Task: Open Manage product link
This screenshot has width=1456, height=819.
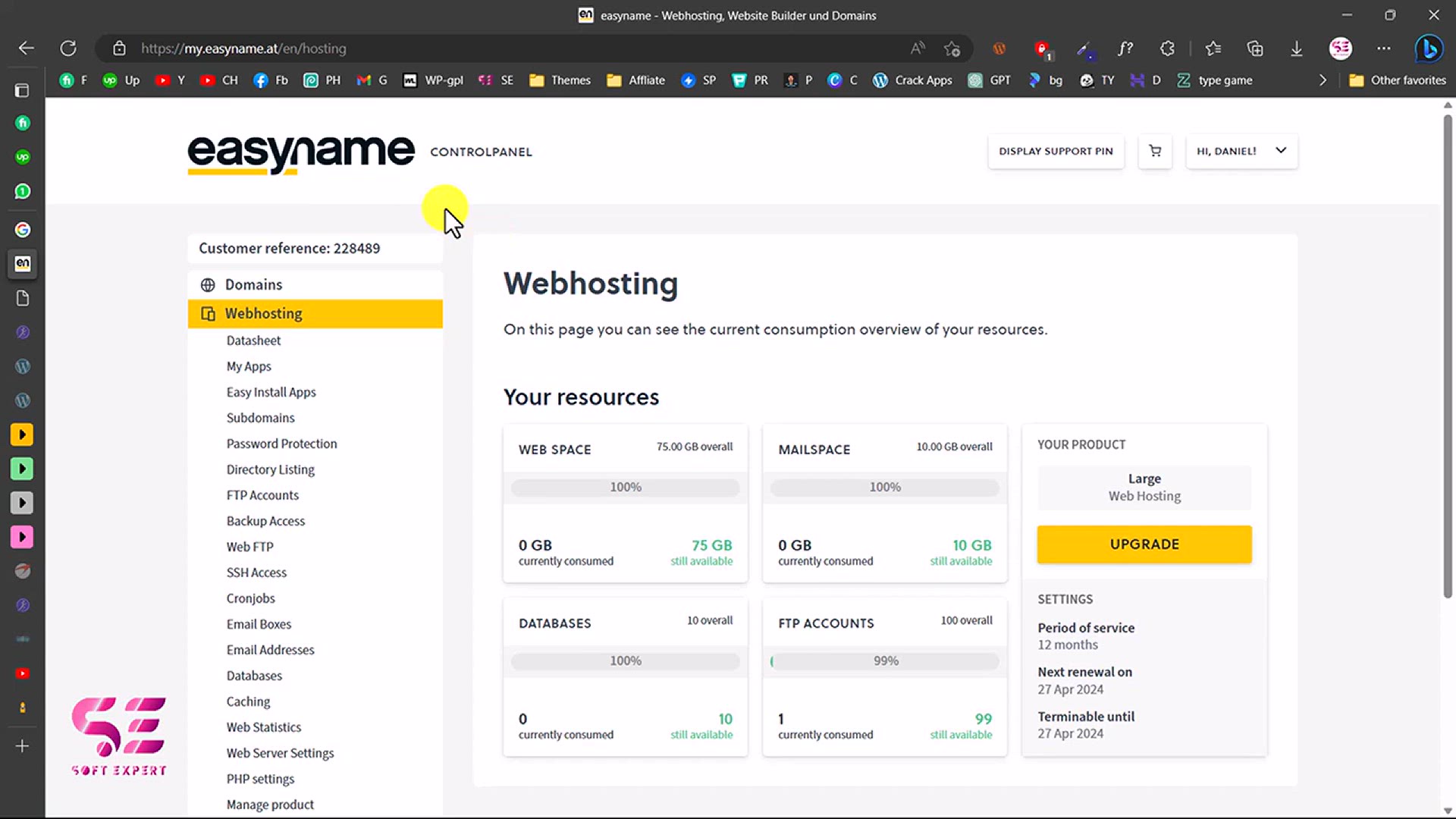Action: pyautogui.click(x=270, y=805)
